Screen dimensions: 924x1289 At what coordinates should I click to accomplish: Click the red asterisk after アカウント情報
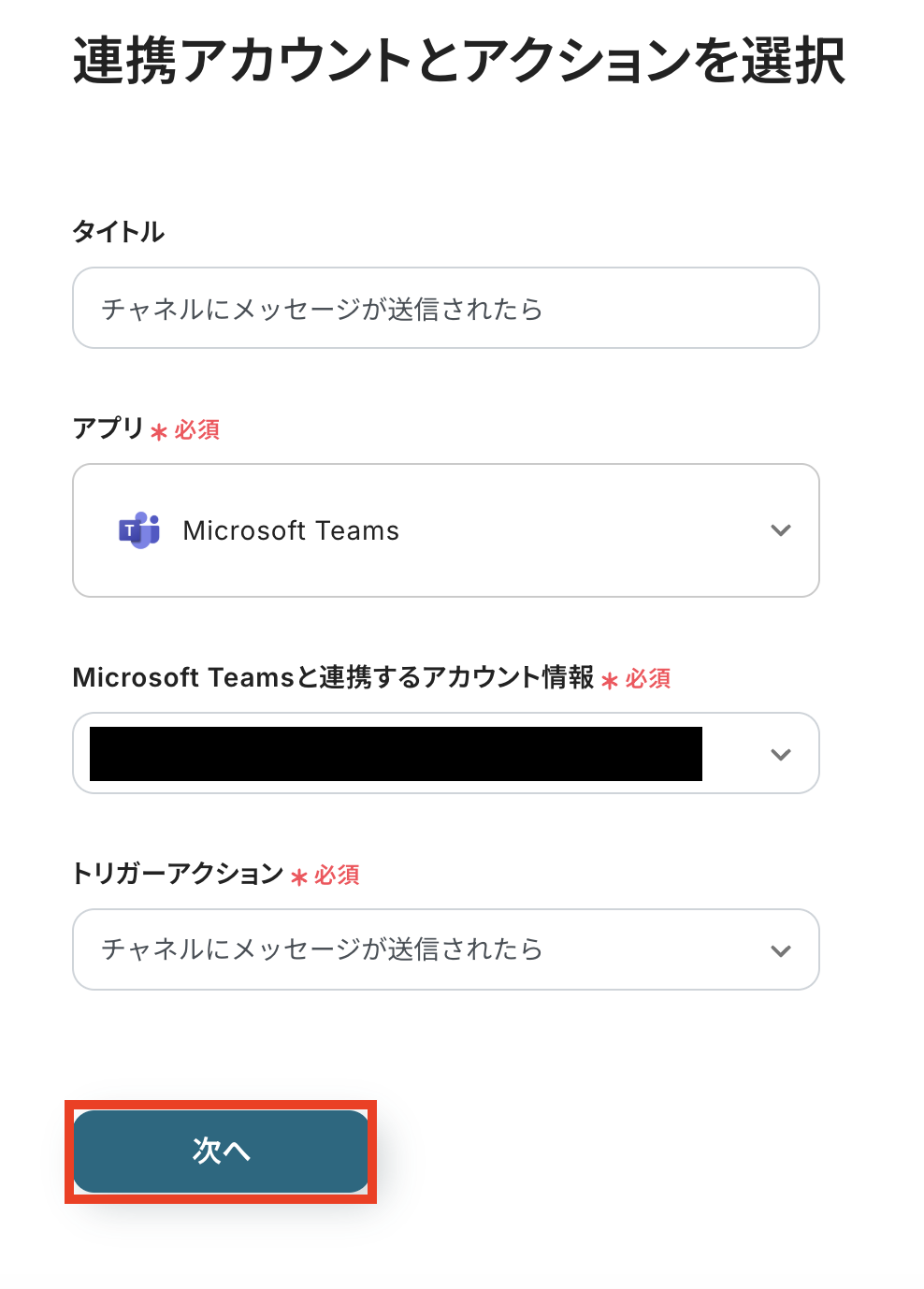tap(610, 681)
